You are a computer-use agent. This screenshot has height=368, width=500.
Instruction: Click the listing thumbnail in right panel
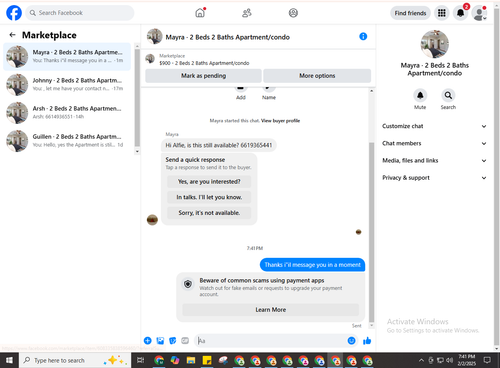pos(434,44)
